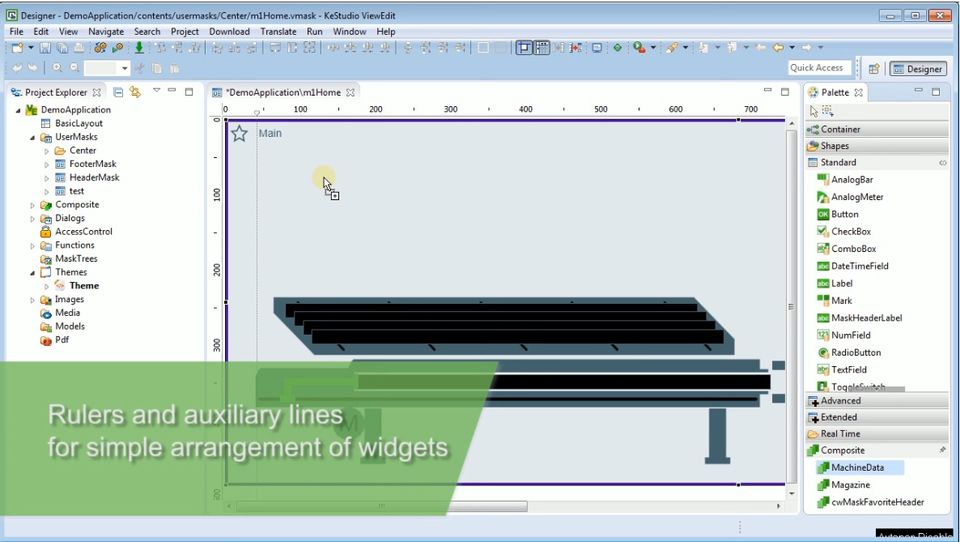Screen dimensions: 960x542
Task: Expand the Dialogs tree node
Action: [x=32, y=219]
